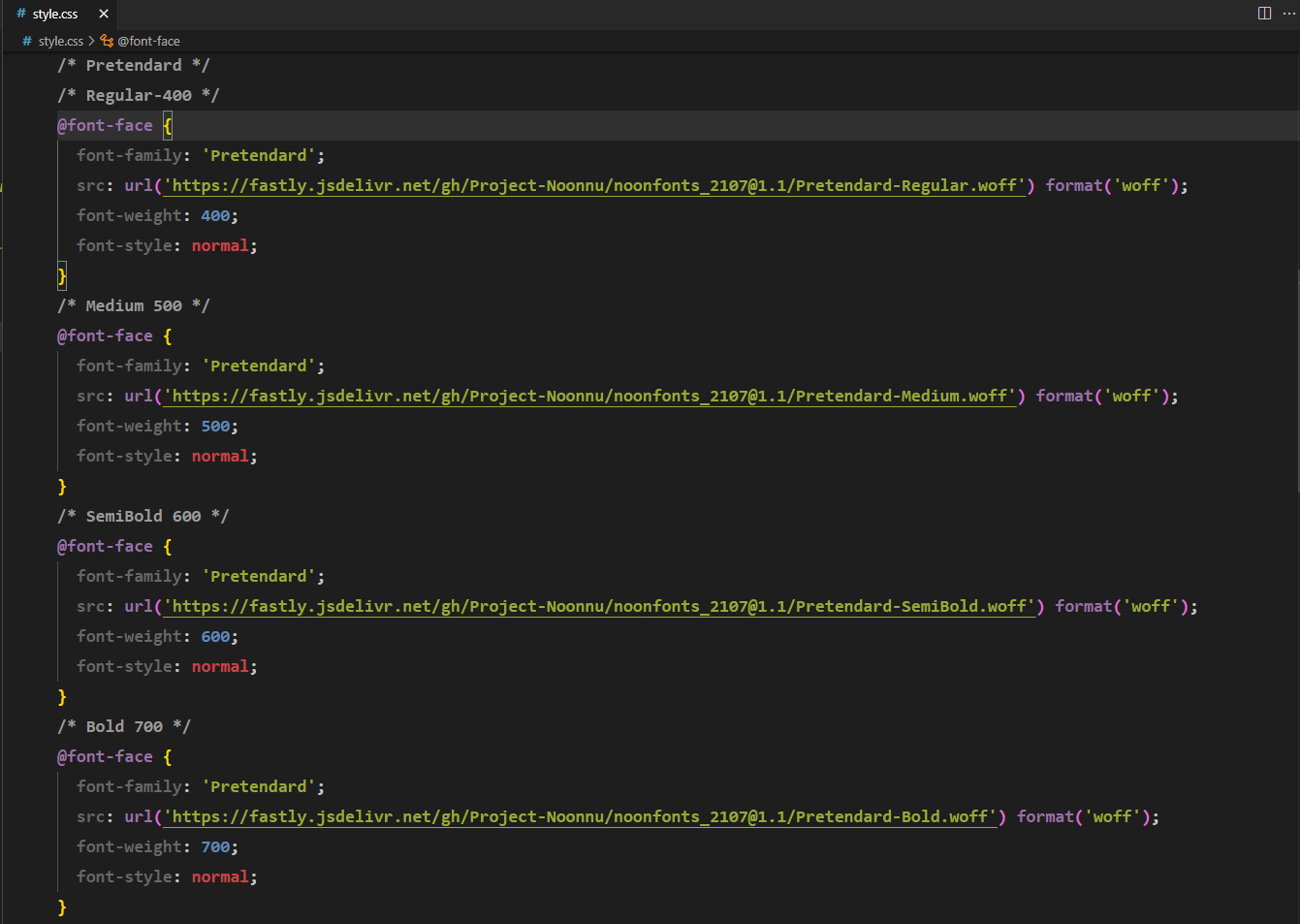The image size is (1300, 924).
Task: Click the @font-face rule under Medium 500
Action: (x=105, y=335)
